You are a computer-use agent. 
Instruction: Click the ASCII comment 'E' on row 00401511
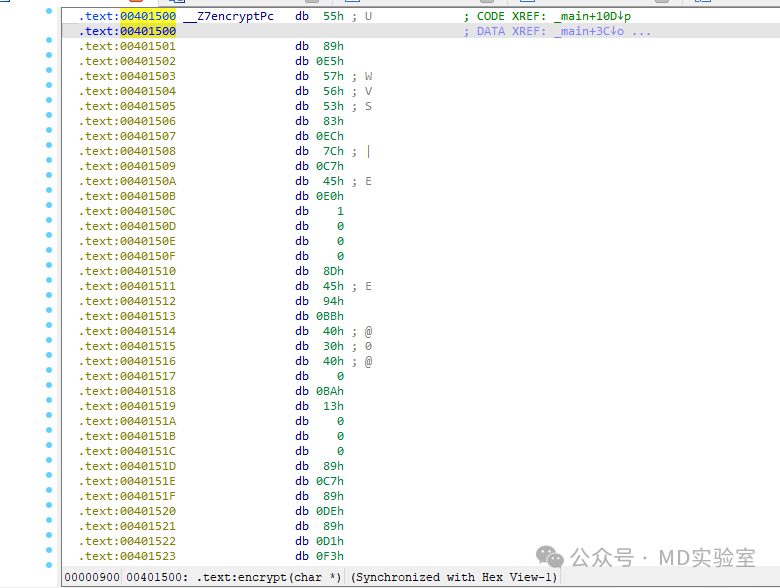[368, 287]
